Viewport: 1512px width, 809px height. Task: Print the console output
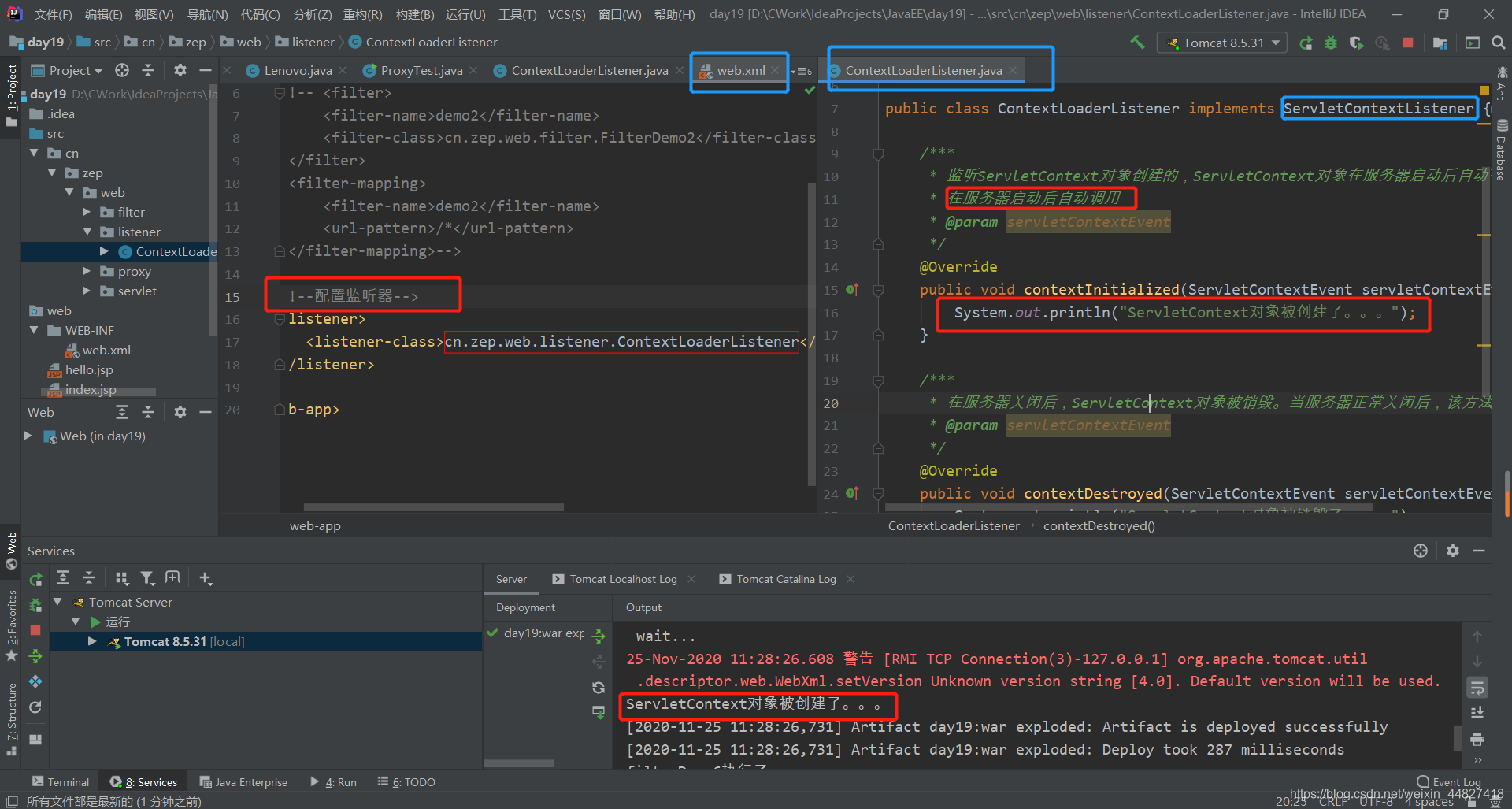(1477, 739)
